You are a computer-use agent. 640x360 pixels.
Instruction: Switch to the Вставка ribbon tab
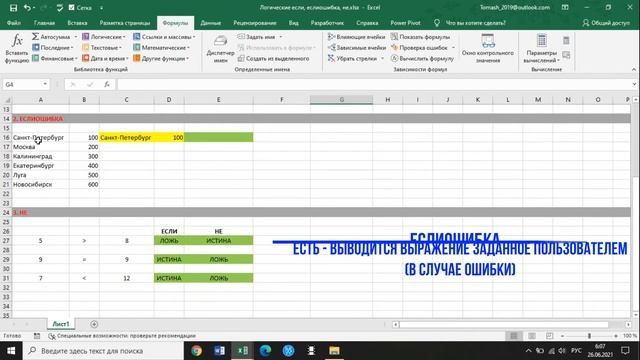tap(77, 23)
